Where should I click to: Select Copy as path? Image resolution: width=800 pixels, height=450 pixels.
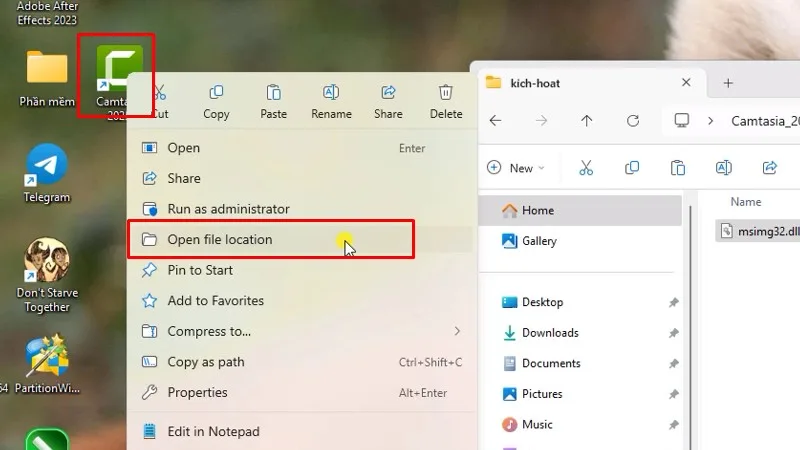point(302,362)
